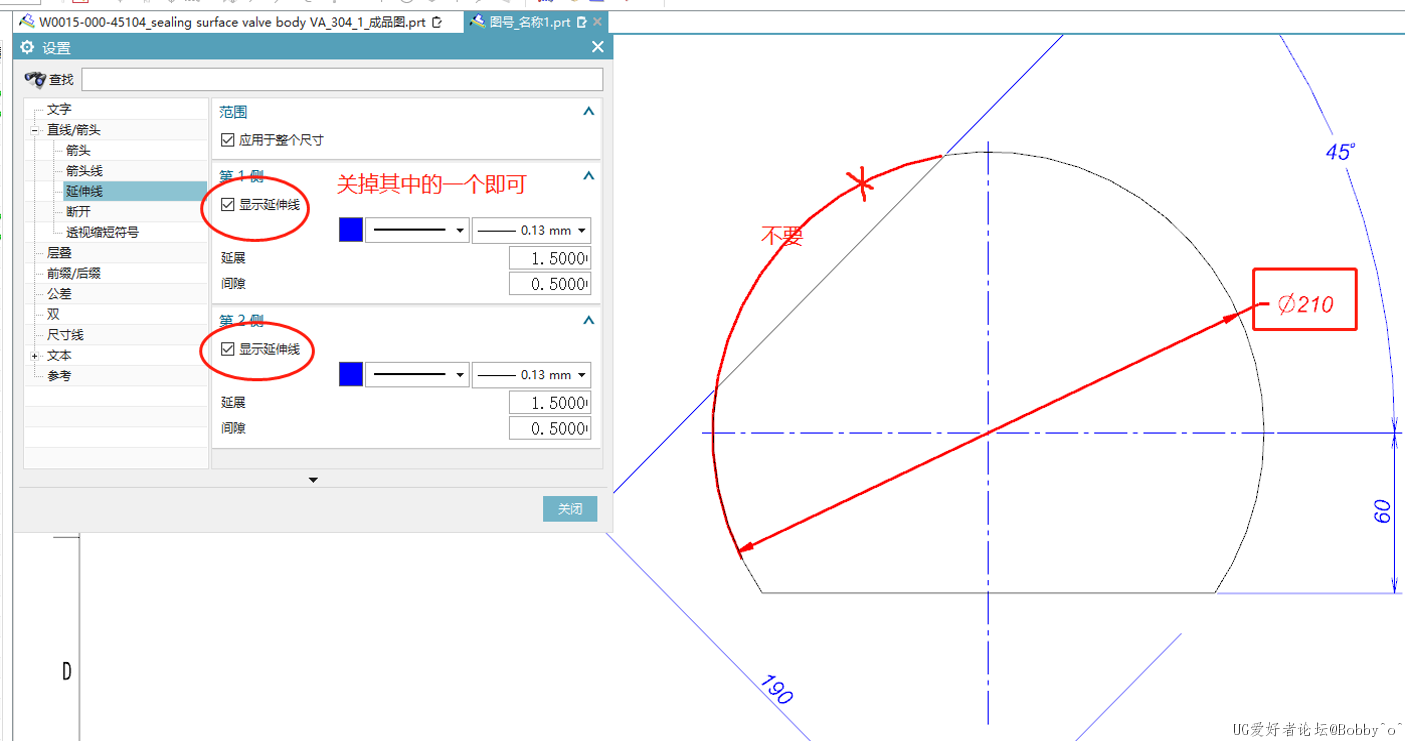This screenshot has height=741, width=1405.
Task: Select 断开 in the settings tree
Action: (78, 212)
